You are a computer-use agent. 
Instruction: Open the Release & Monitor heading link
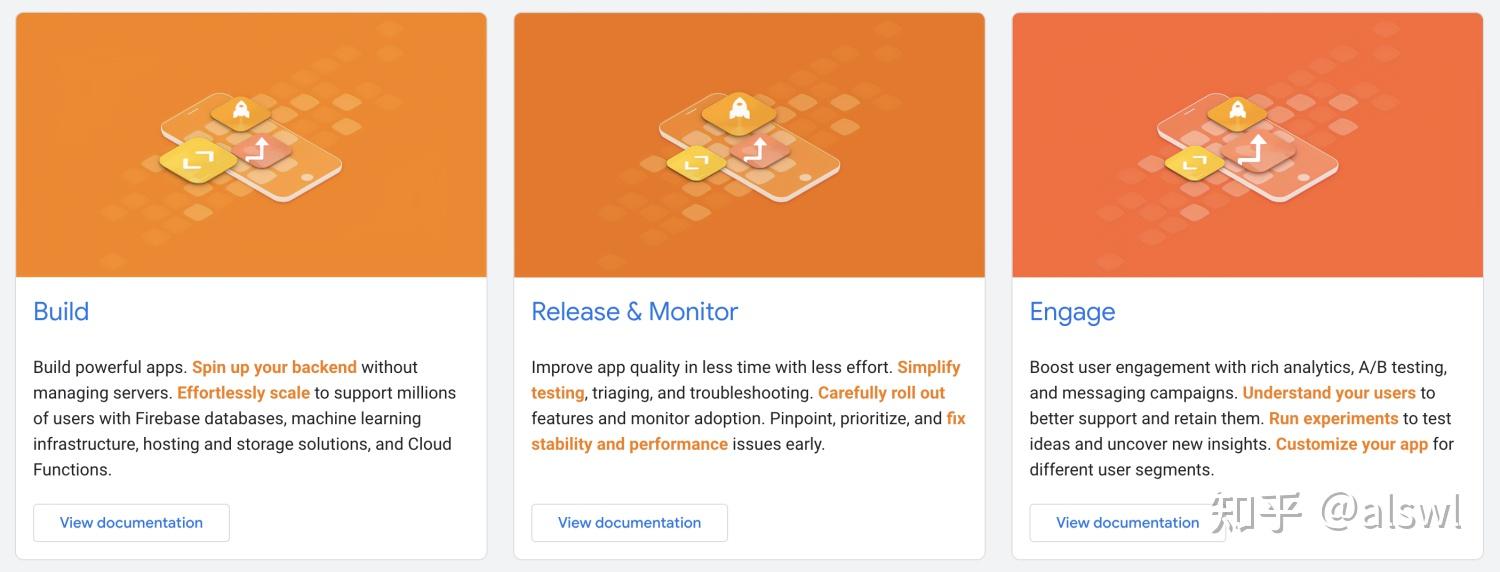pos(634,312)
